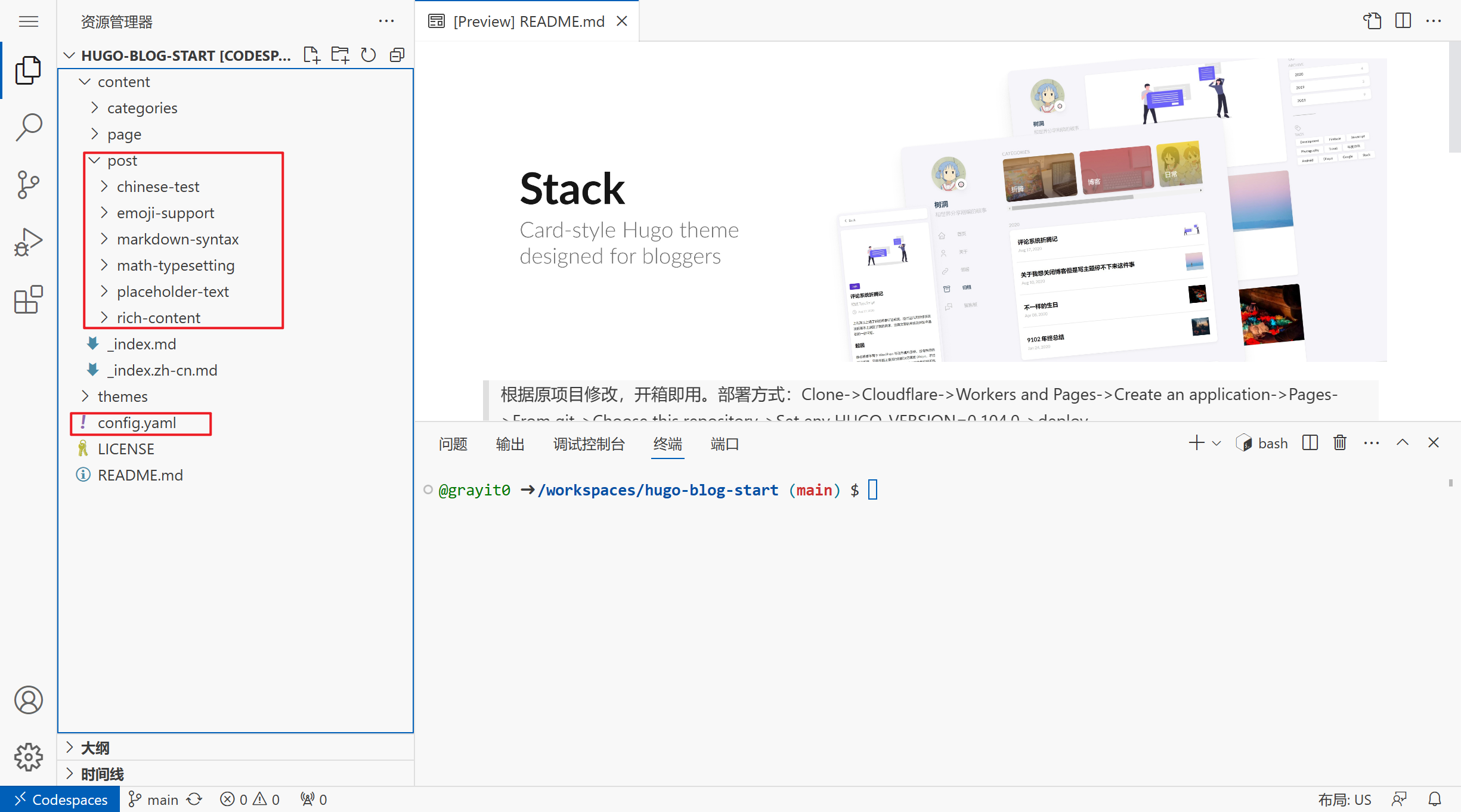Click the New Folder icon in explorer
Screen dimensions: 1461x812
point(340,55)
